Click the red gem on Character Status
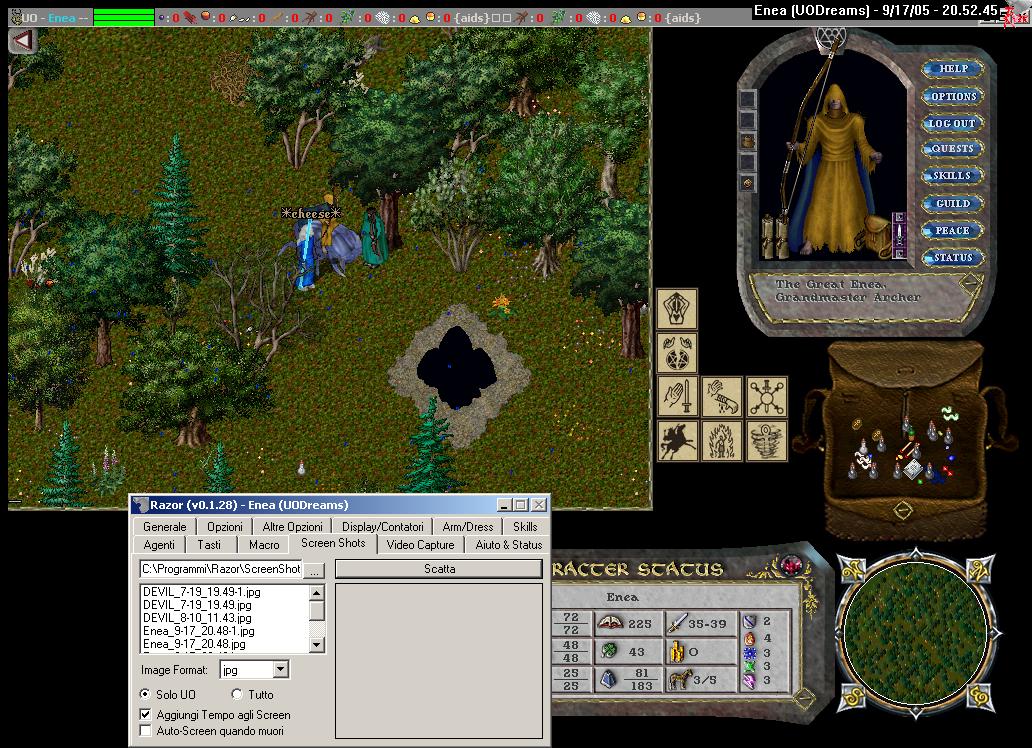 790,565
